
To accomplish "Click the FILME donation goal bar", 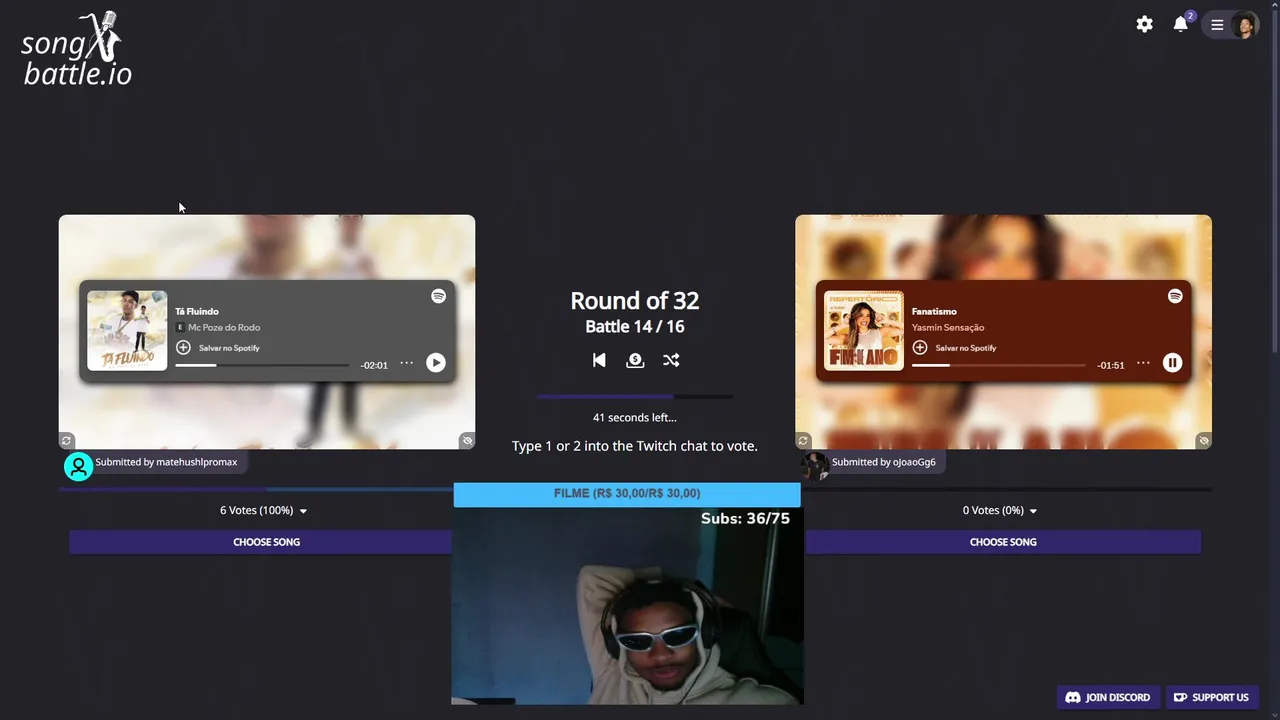I will point(627,494).
